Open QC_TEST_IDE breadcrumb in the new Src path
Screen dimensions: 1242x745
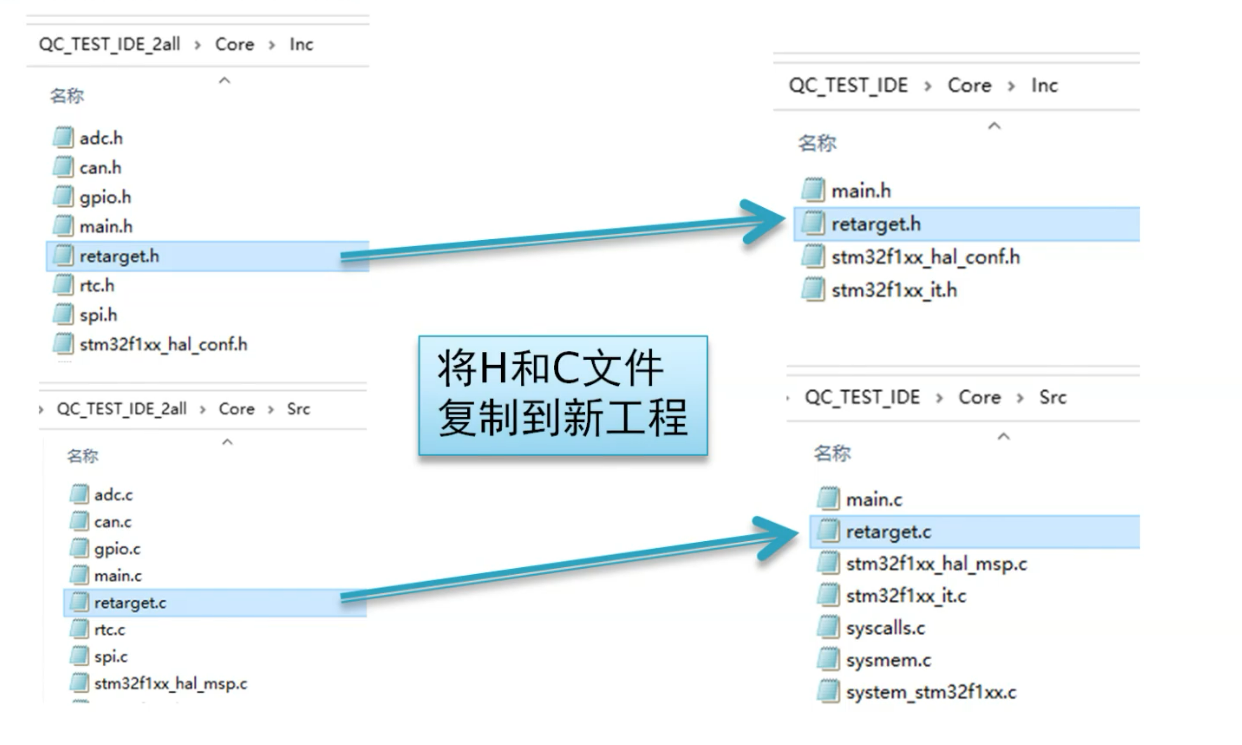862,397
